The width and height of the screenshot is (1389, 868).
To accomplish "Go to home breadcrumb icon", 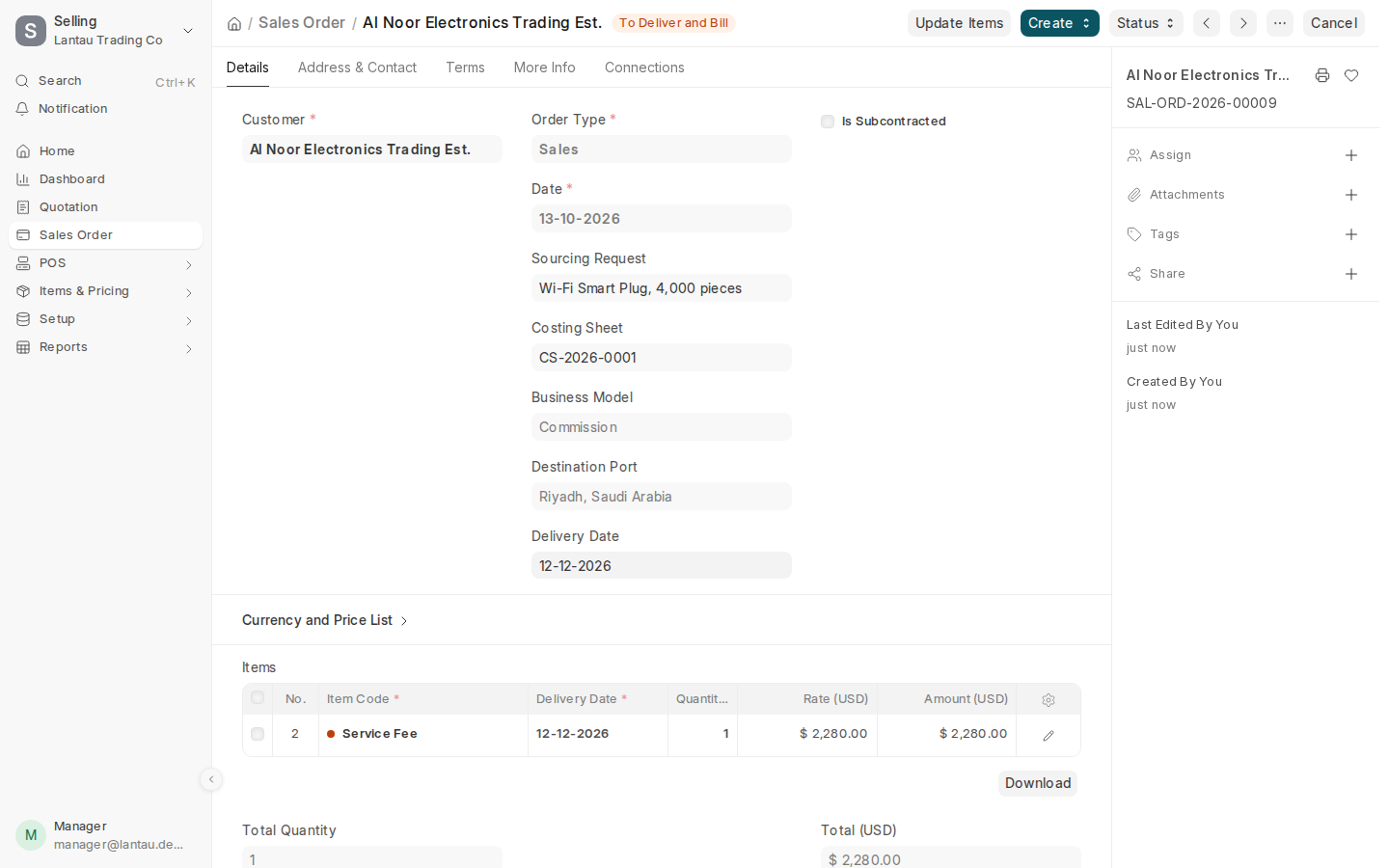I will coord(234,23).
